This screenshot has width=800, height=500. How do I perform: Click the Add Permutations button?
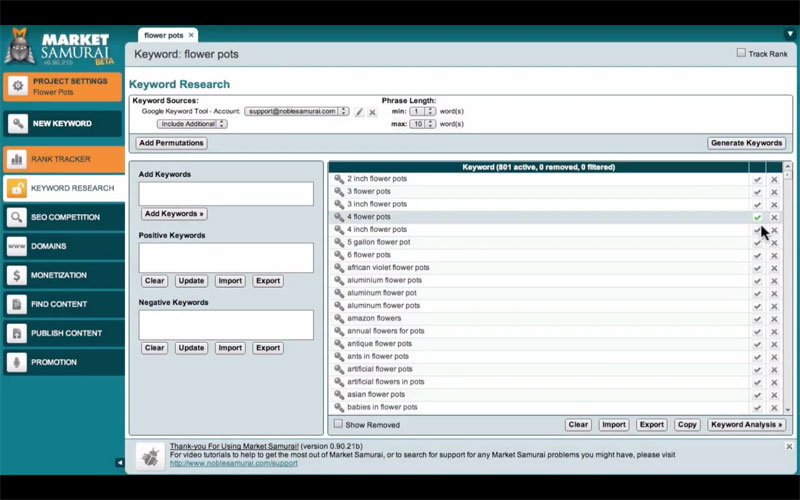coord(171,143)
